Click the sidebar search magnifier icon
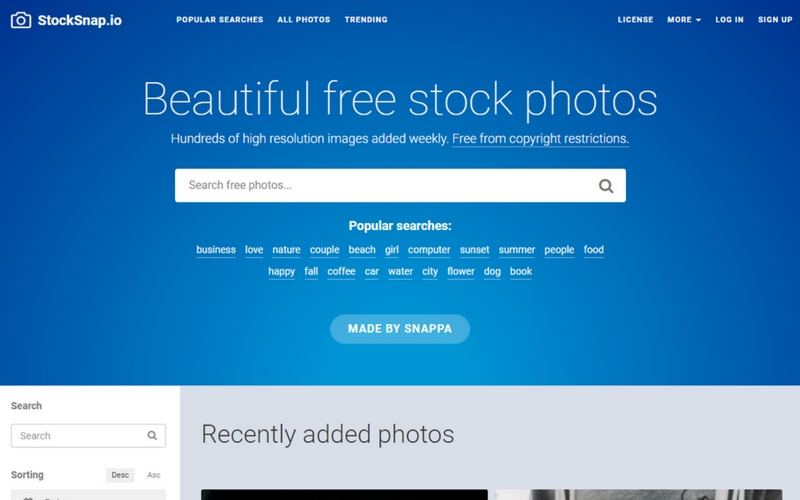 152,436
